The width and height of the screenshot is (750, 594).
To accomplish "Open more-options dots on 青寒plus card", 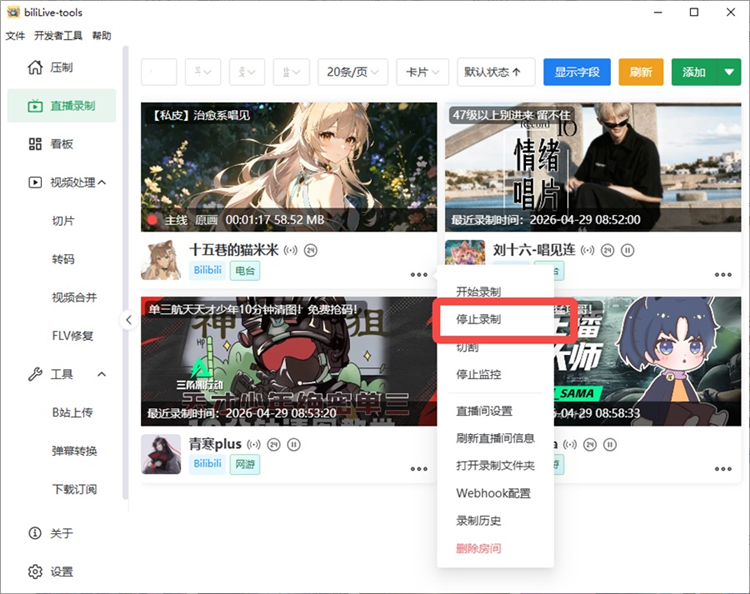I will coord(419,469).
